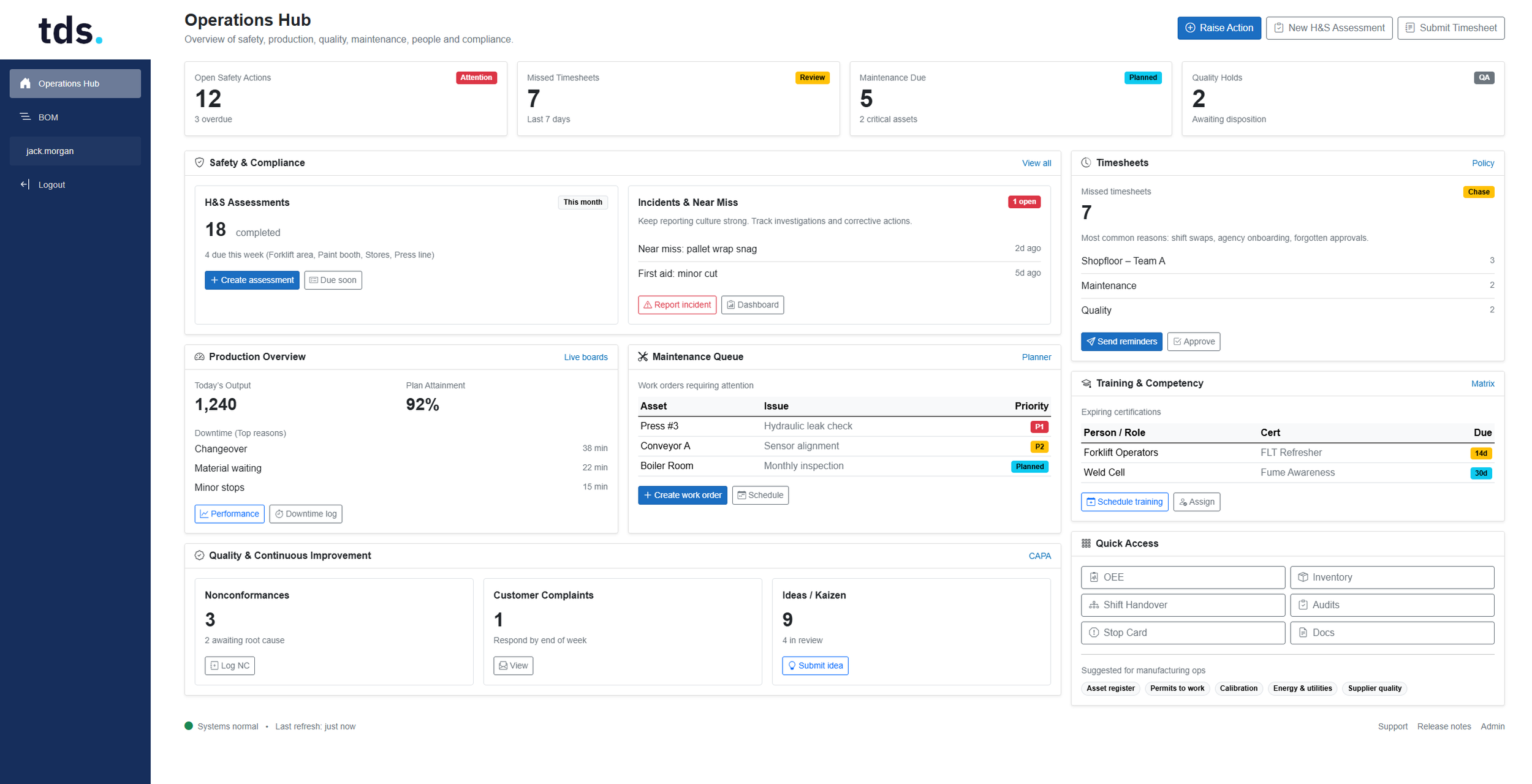Open the Audits quick access tile
Image resolution: width=1532 pixels, height=784 pixels.
pos(1392,605)
